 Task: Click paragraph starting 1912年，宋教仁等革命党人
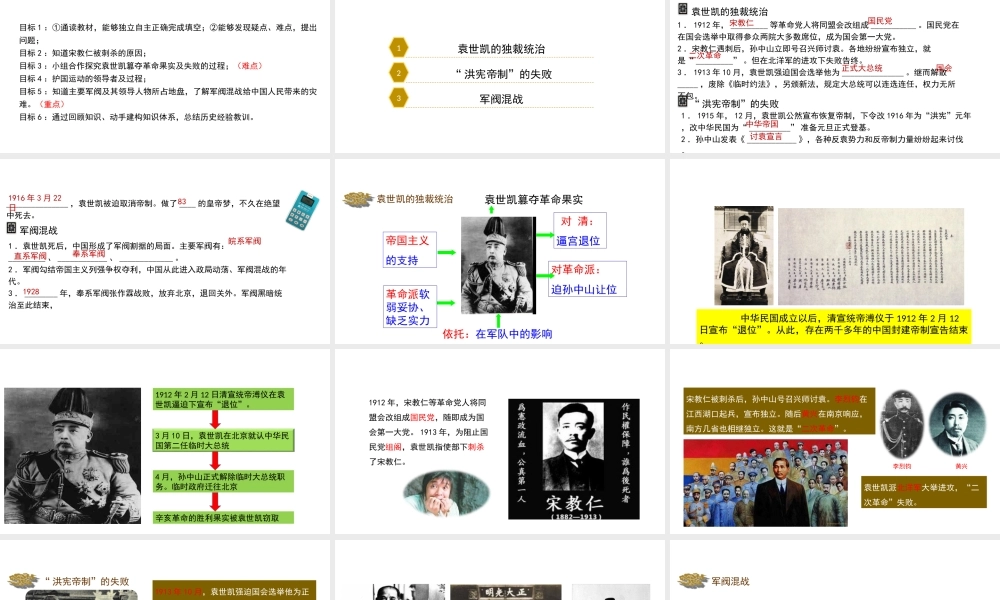coord(427,432)
